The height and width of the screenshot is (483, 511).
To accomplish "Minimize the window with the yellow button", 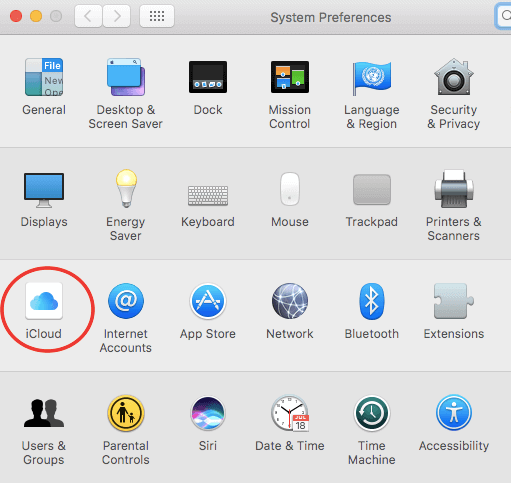I will [36, 16].
